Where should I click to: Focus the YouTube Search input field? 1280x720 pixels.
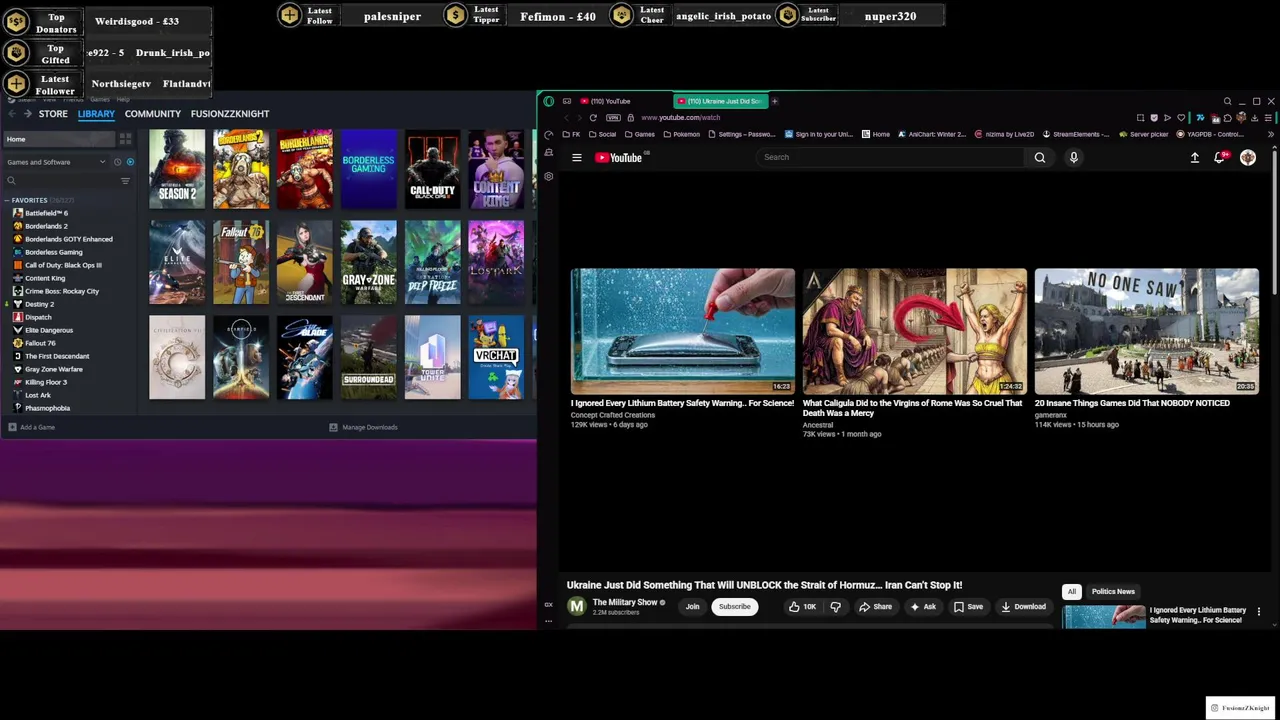click(890, 157)
